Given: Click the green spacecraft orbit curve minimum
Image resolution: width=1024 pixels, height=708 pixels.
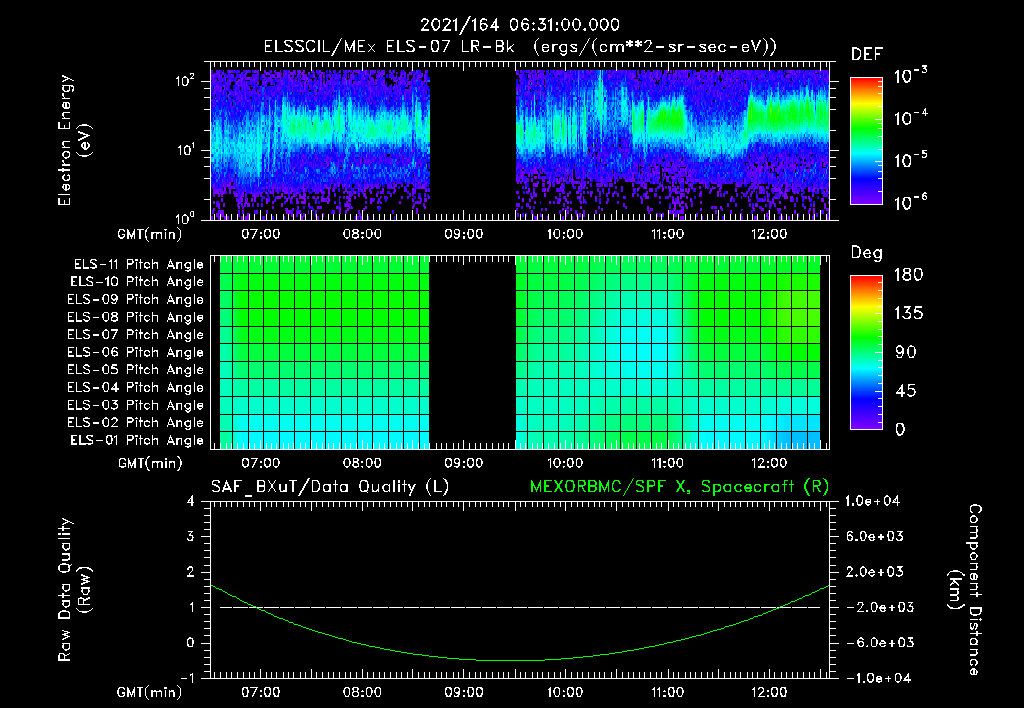Looking at the screenshot, I should point(511,660).
